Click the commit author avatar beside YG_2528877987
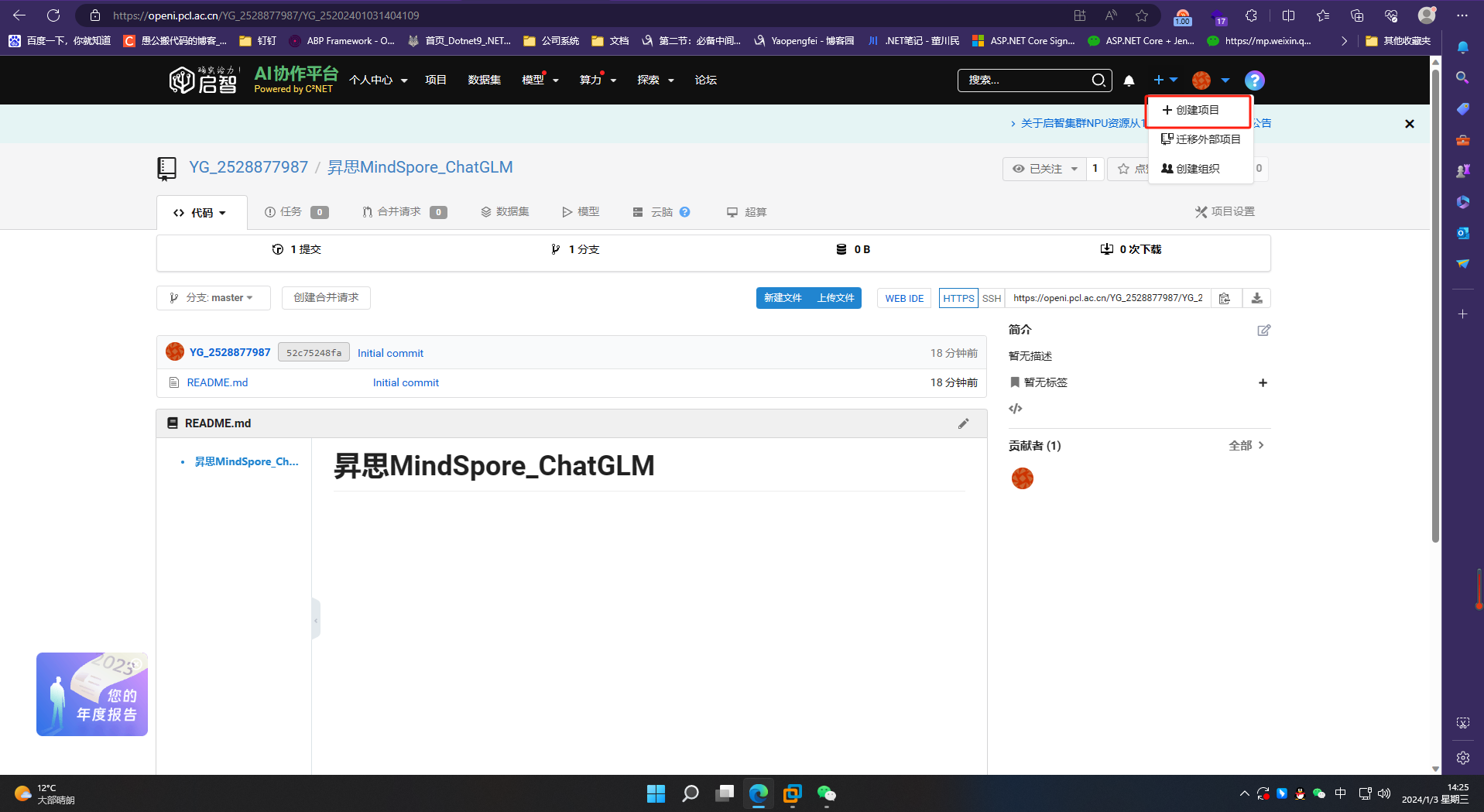The image size is (1484, 812). [175, 352]
